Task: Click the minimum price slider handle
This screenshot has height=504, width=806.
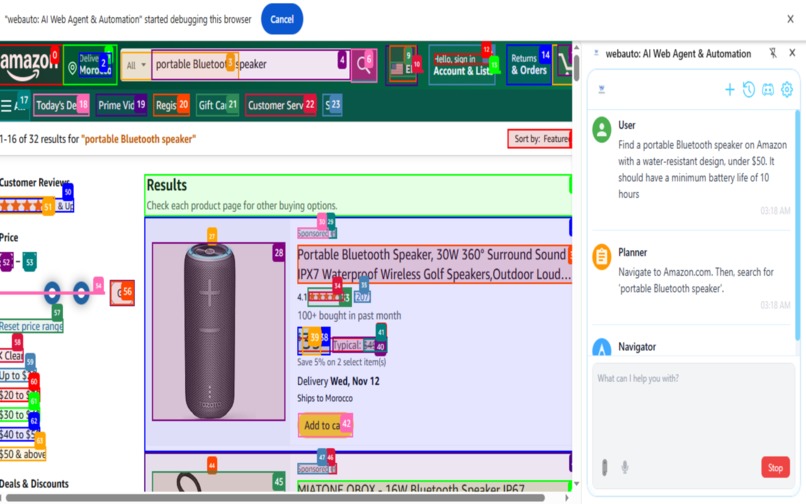Action: point(52,293)
